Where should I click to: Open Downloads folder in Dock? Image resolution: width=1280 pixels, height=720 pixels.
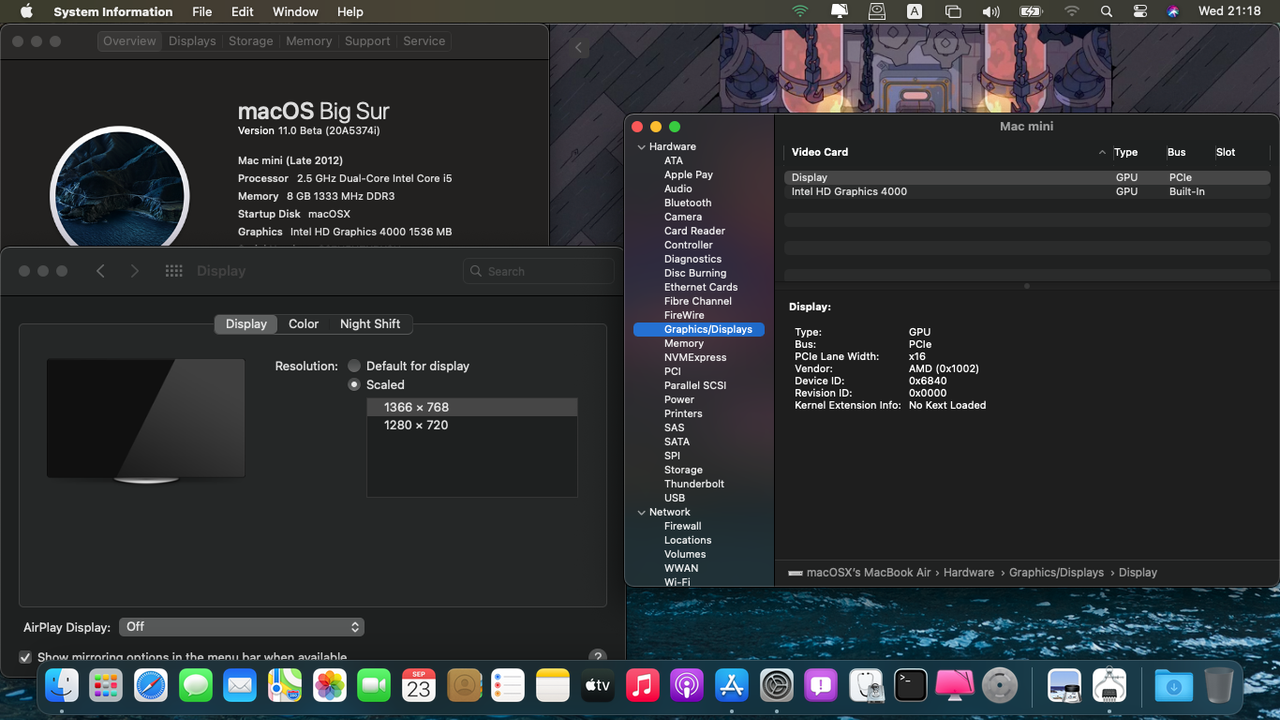pos(1174,685)
